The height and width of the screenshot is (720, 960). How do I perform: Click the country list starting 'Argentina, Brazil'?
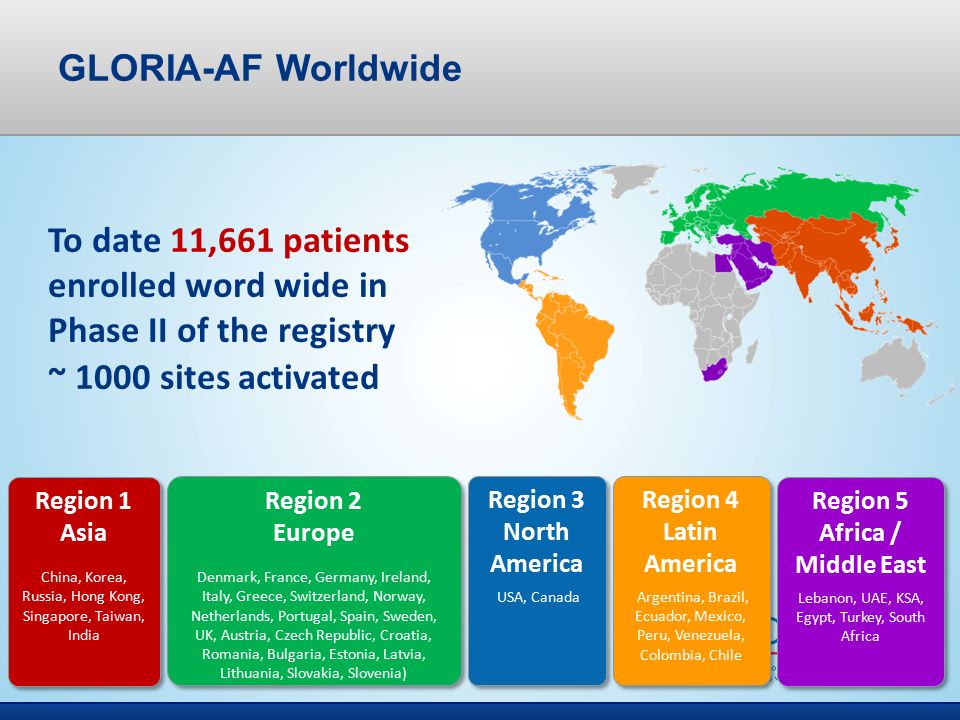691,626
